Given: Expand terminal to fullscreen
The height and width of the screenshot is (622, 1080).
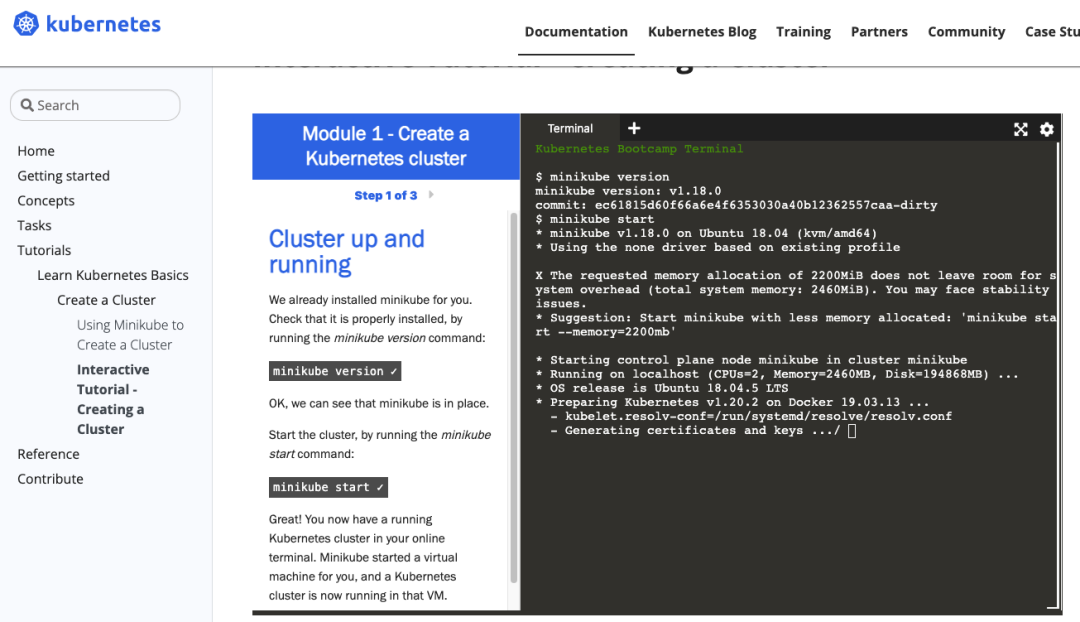Looking at the screenshot, I should click(1020, 129).
